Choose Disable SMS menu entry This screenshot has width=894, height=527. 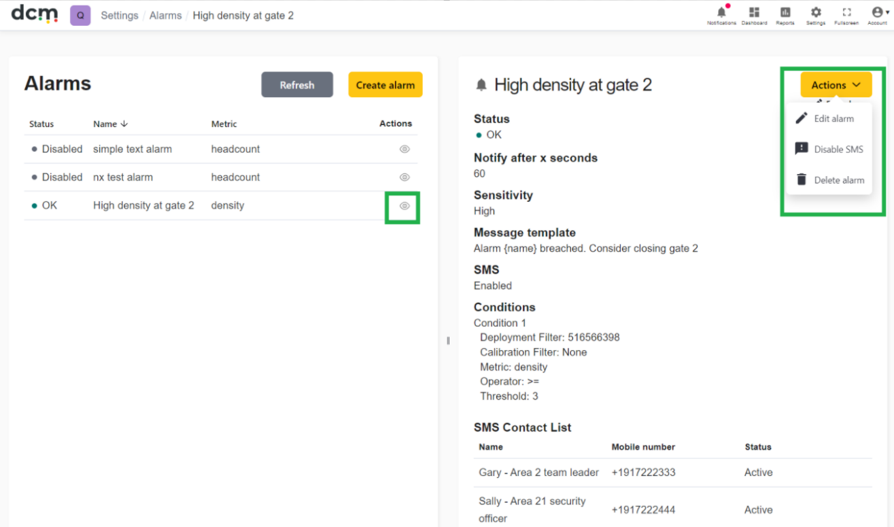point(830,149)
